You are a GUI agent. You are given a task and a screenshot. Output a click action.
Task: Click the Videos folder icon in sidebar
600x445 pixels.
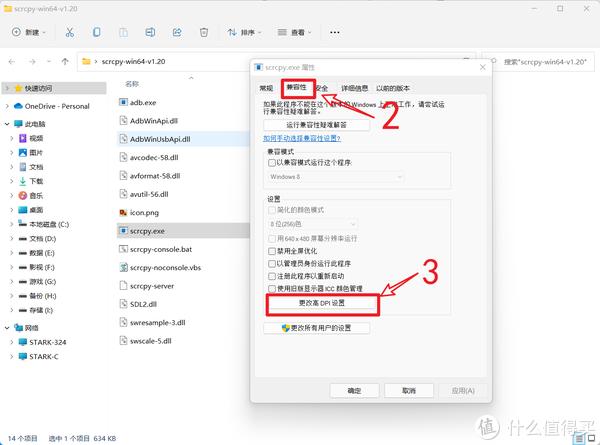click(23, 138)
